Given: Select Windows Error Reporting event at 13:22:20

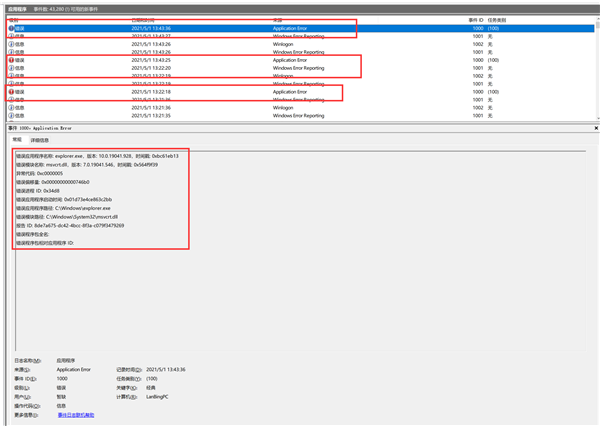Looking at the screenshot, I should click(300, 68).
